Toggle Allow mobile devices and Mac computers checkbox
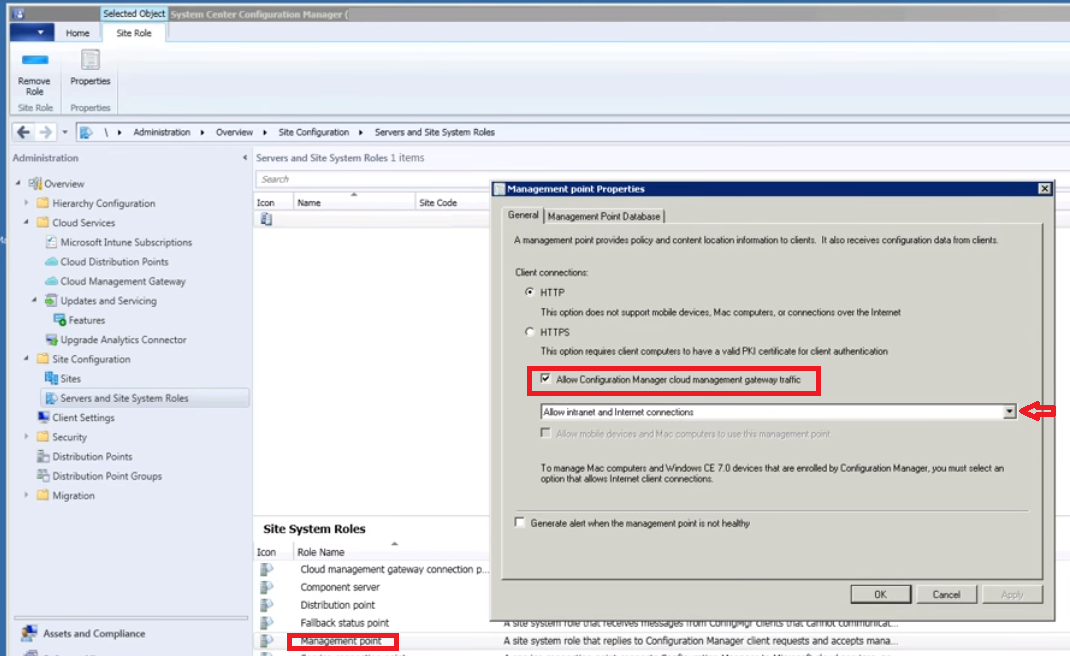The image size is (1070, 656). pyautogui.click(x=545, y=433)
